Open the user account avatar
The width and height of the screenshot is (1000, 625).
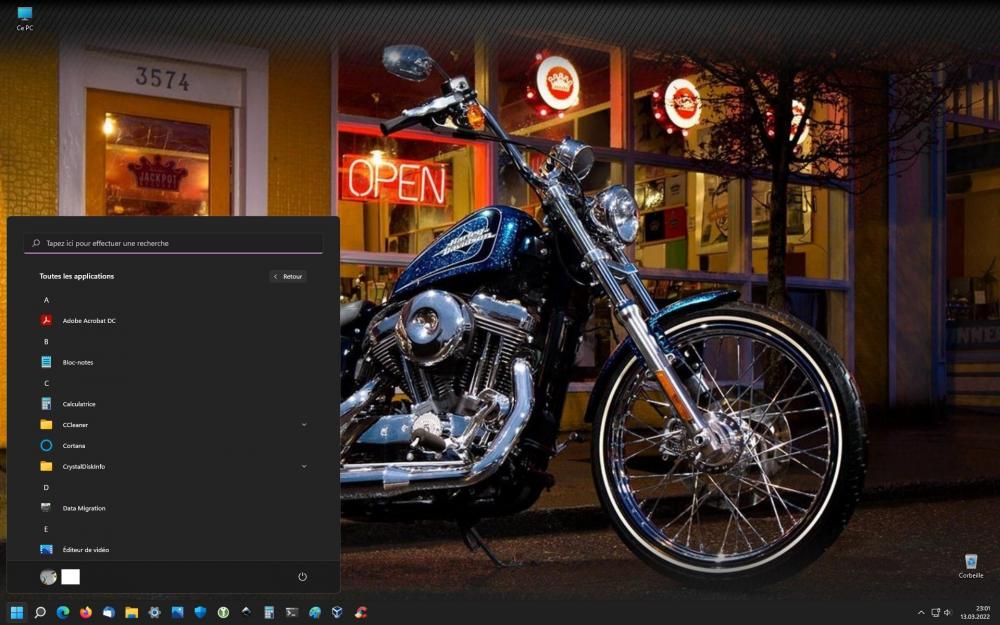tap(47, 576)
